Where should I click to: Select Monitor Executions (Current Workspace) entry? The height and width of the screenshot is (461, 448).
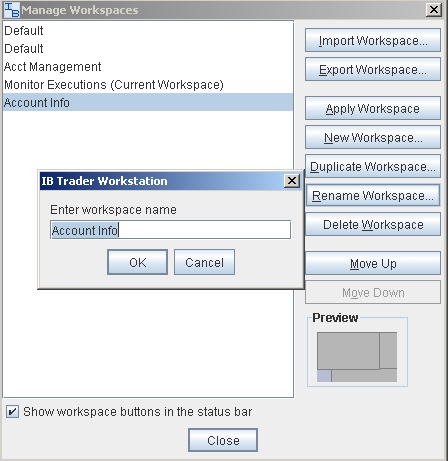[x=148, y=85]
